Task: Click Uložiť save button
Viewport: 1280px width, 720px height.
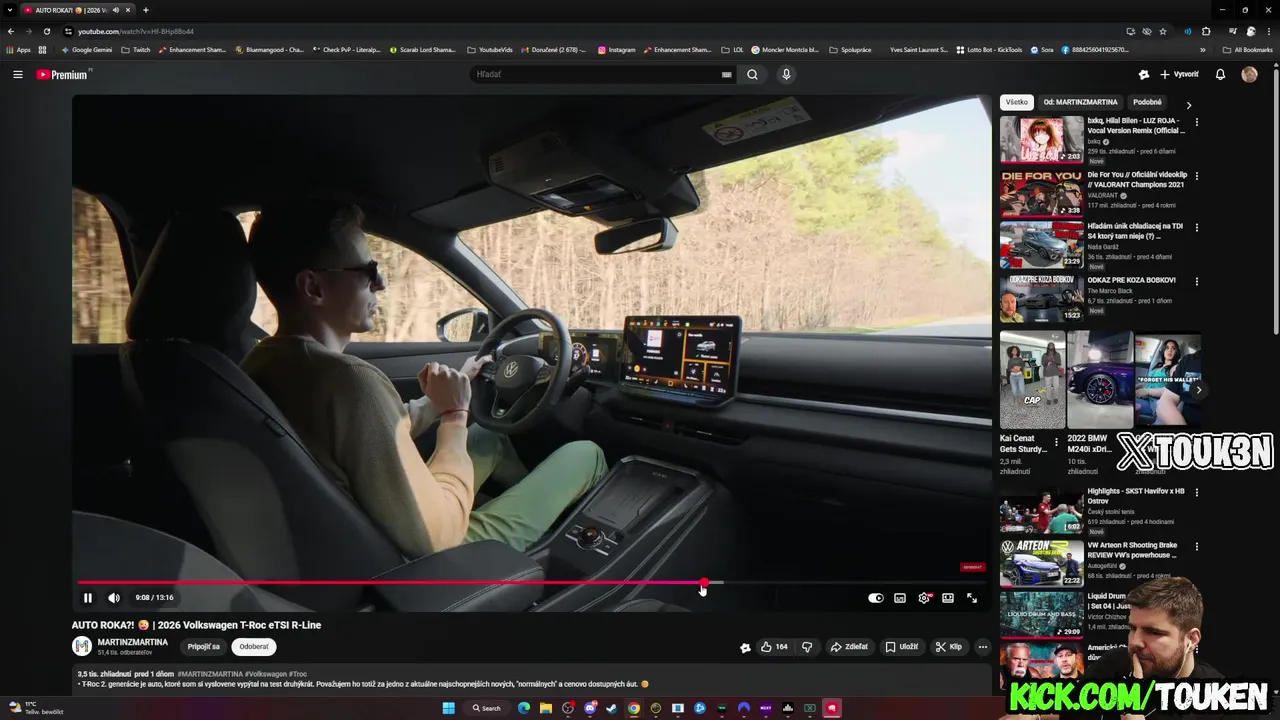Action: click(902, 647)
